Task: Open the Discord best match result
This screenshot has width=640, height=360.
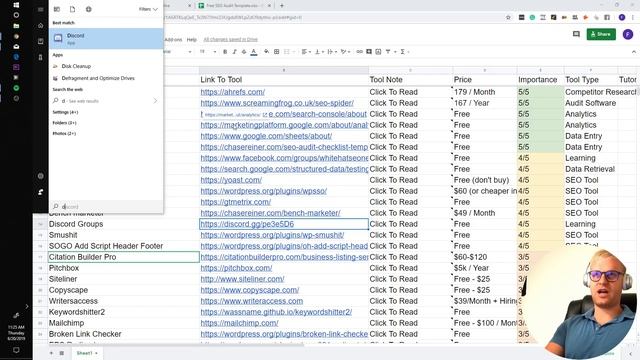Action: pos(106,38)
